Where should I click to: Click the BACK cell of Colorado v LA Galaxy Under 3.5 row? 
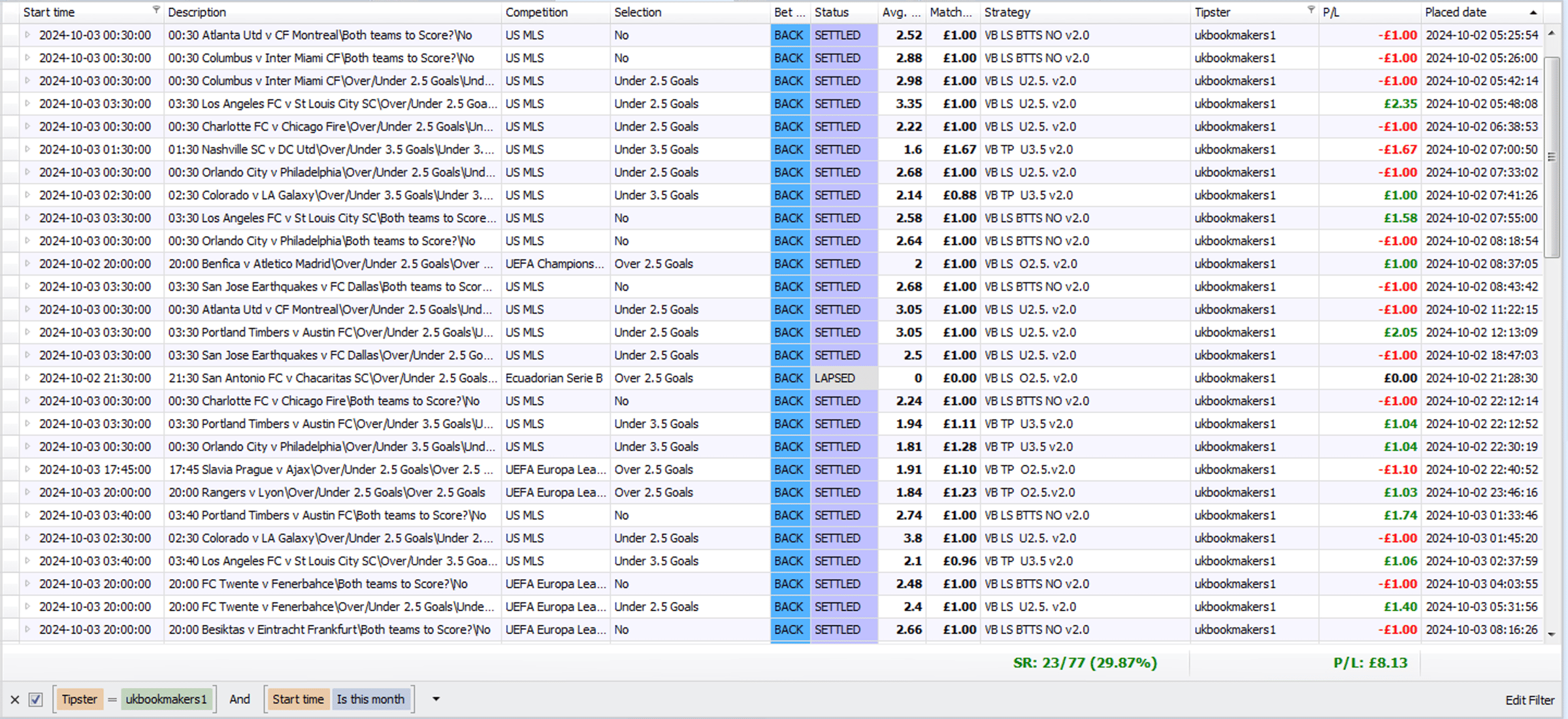coord(790,195)
